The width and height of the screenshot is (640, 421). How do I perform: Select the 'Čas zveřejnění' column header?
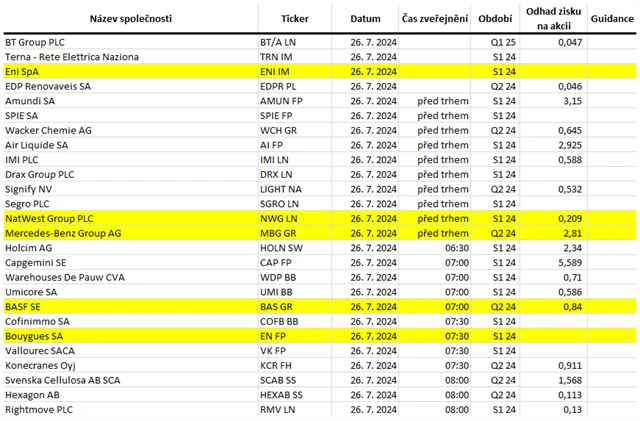coord(435,18)
